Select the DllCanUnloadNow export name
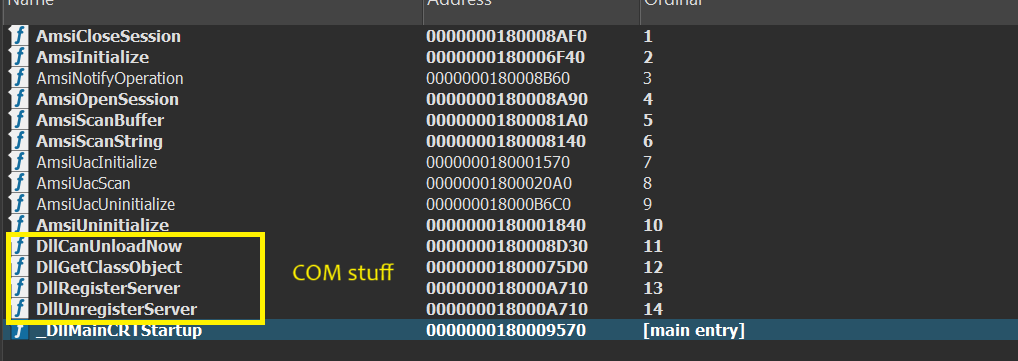This screenshot has height=361, width=1018. click(109, 246)
